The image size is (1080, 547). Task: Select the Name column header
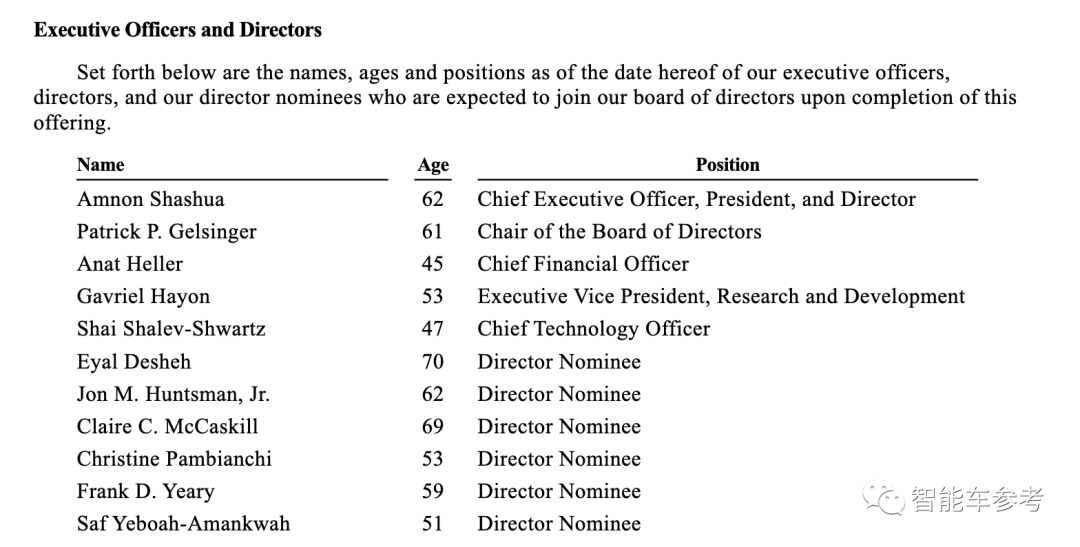101,165
